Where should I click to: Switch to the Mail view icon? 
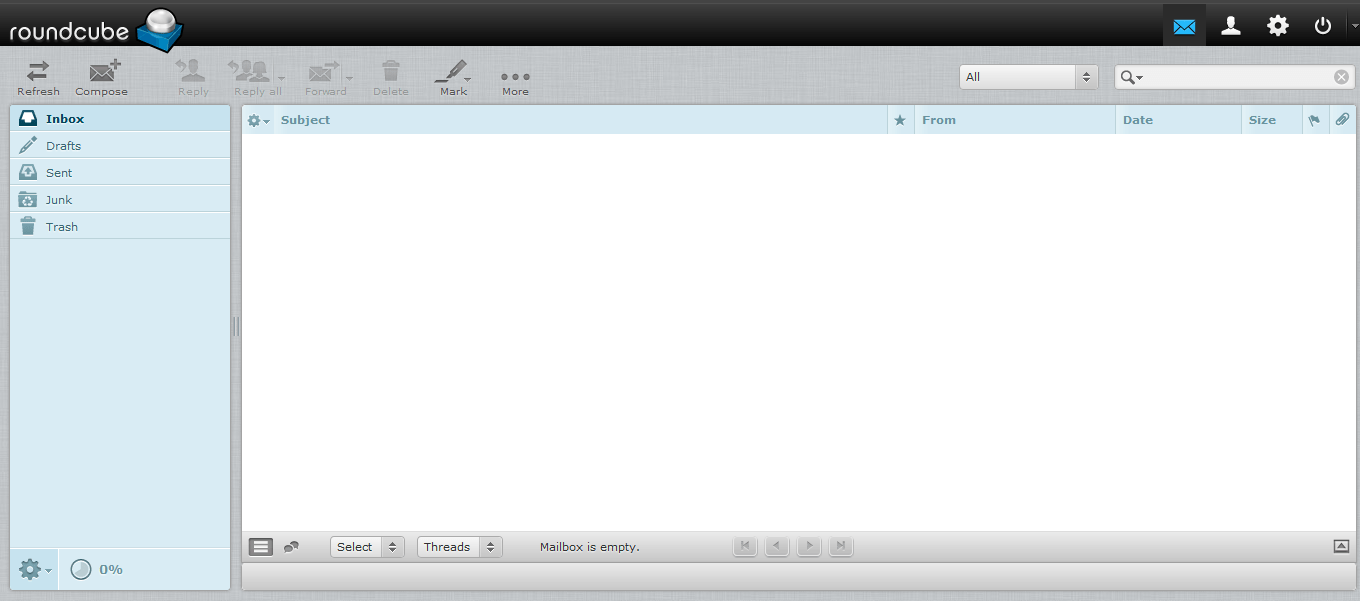pos(1184,25)
